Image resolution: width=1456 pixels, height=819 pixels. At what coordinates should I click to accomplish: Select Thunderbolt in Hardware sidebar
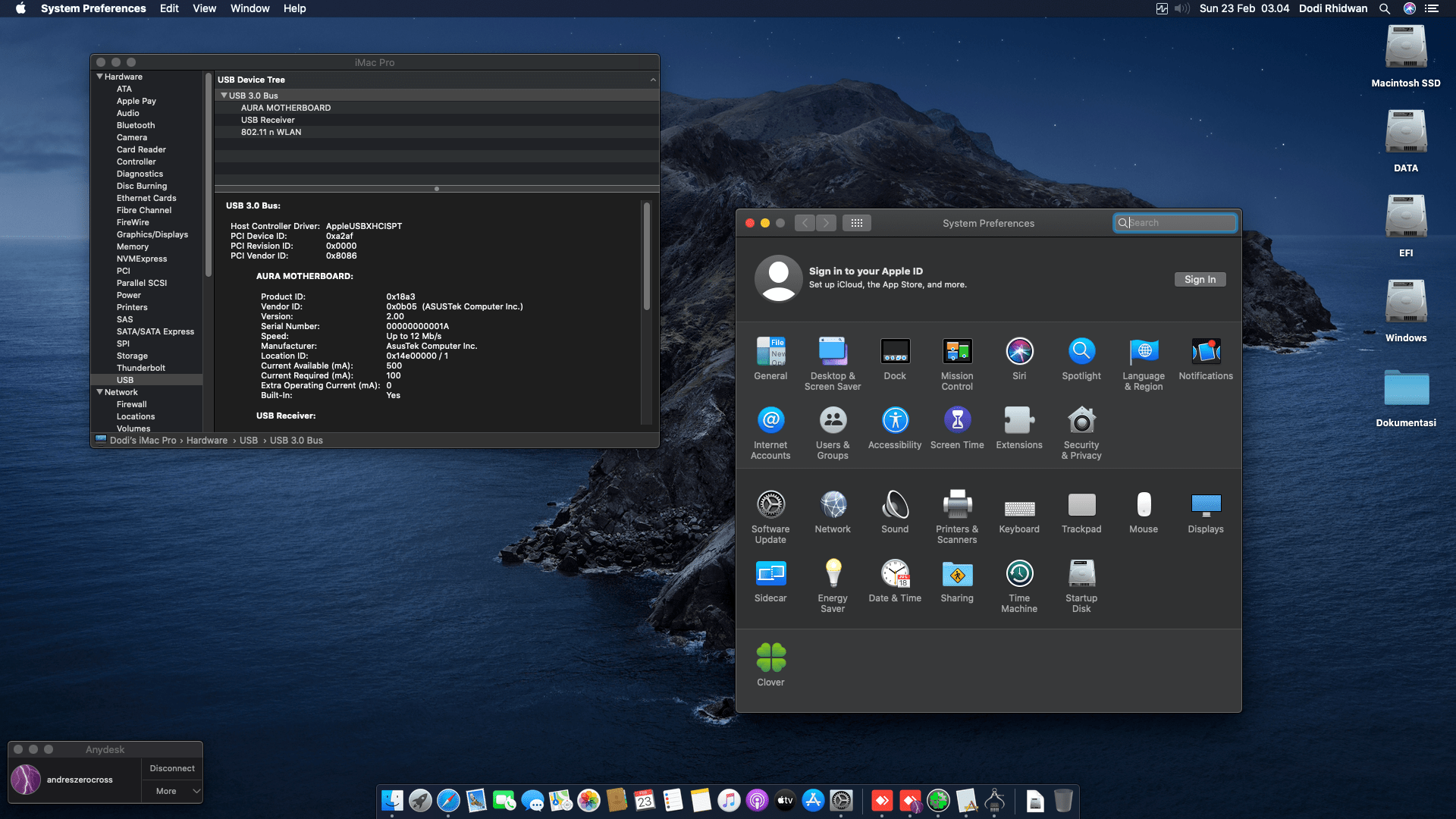[141, 368]
